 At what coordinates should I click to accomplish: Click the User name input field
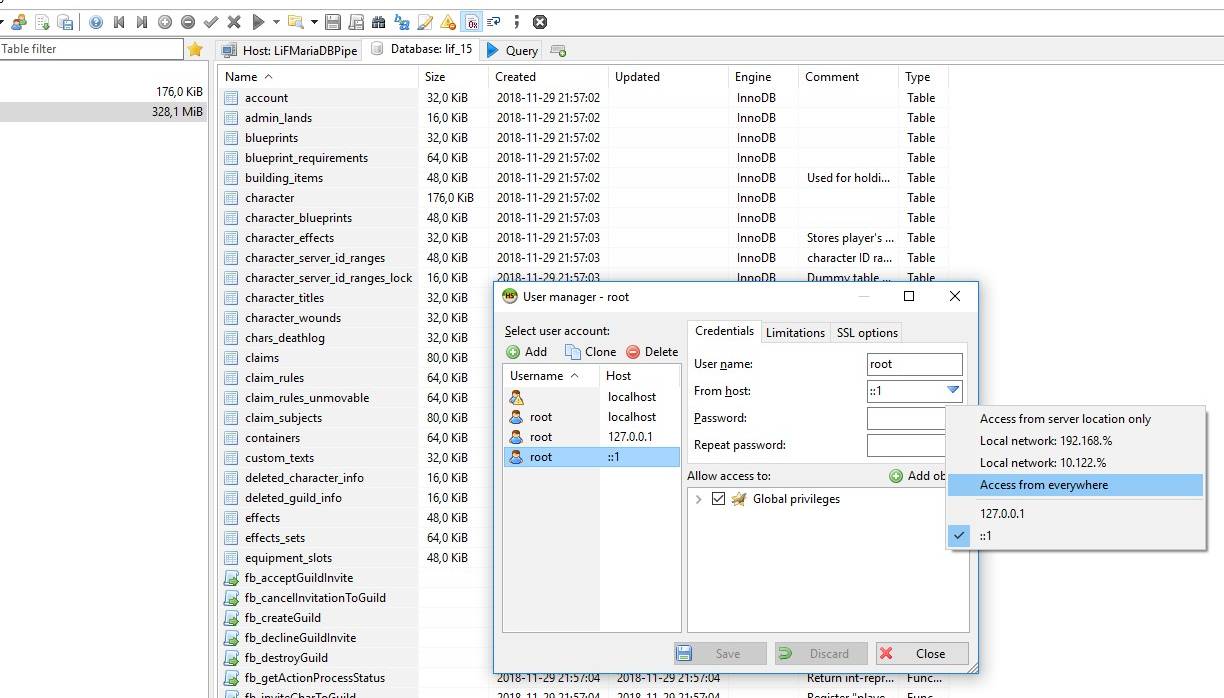coord(915,364)
